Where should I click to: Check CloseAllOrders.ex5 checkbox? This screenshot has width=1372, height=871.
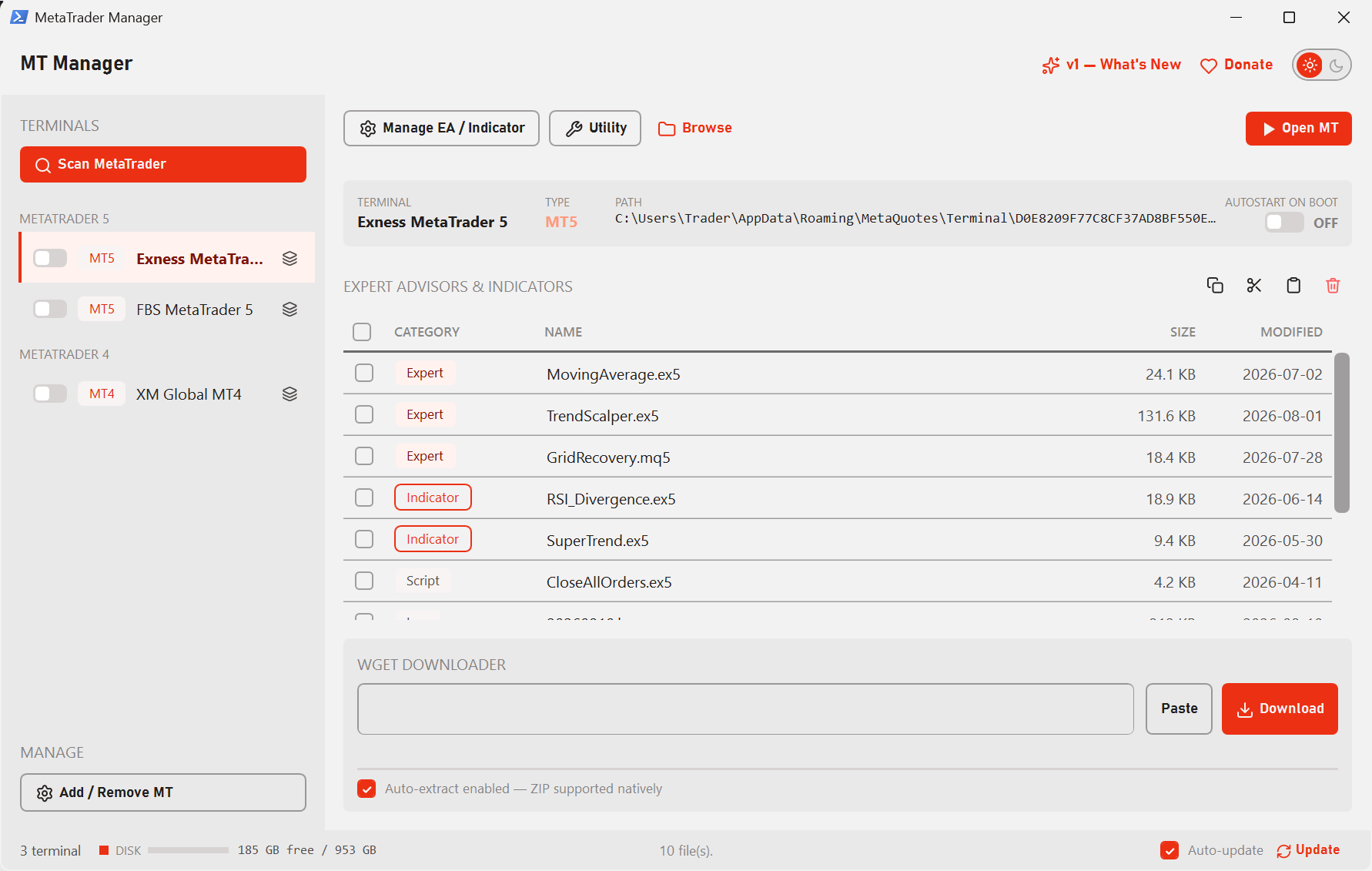364,581
